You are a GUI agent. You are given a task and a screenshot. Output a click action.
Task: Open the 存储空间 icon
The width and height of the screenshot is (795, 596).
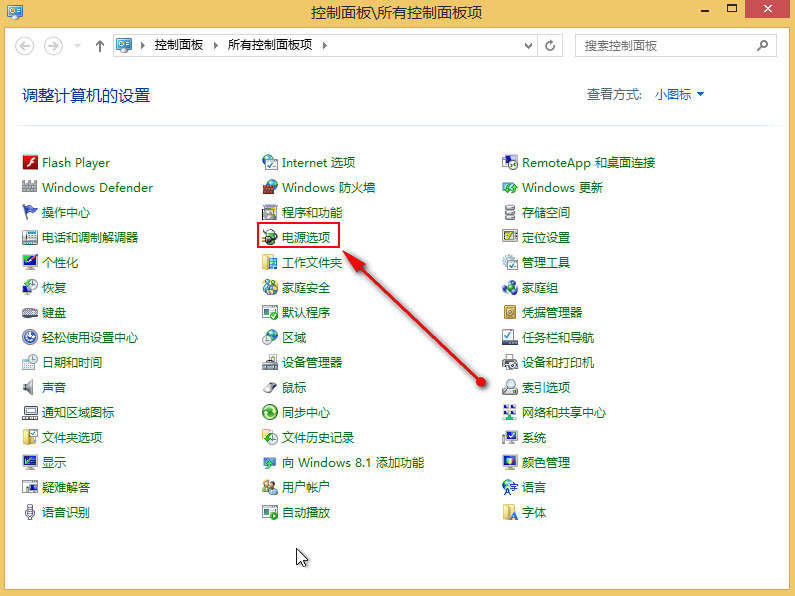[x=510, y=212]
